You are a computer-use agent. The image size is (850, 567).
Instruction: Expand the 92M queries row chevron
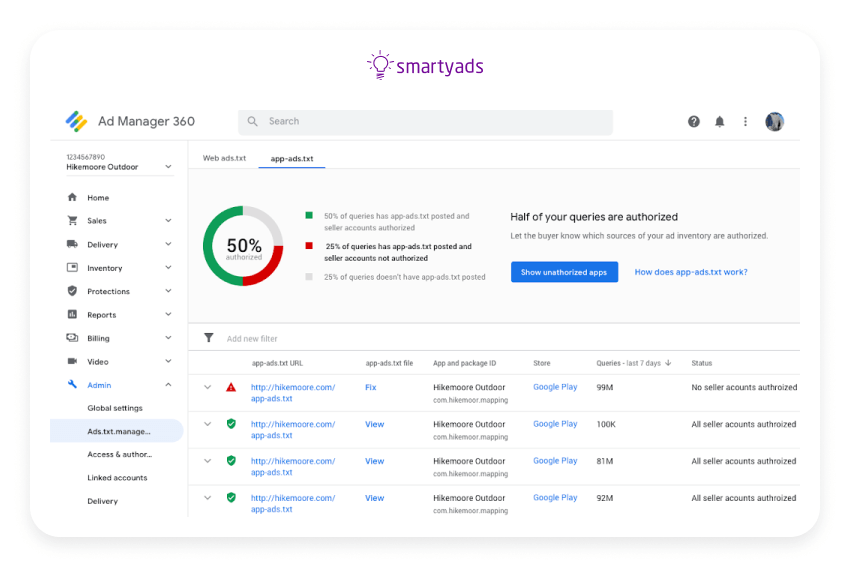pyautogui.click(x=207, y=498)
